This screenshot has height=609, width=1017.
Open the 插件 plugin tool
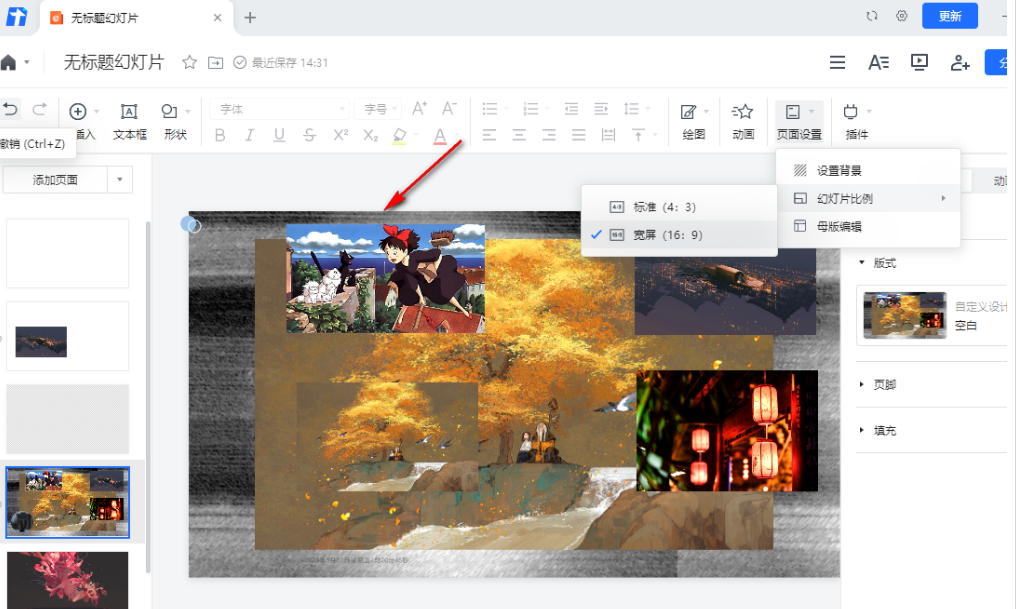point(856,120)
